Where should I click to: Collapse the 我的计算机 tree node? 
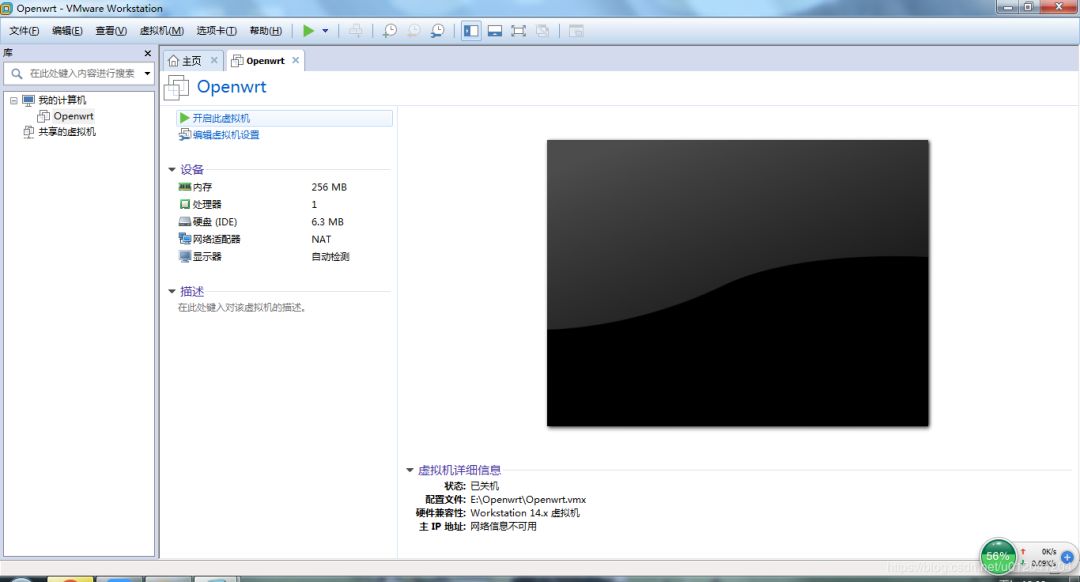(13, 101)
